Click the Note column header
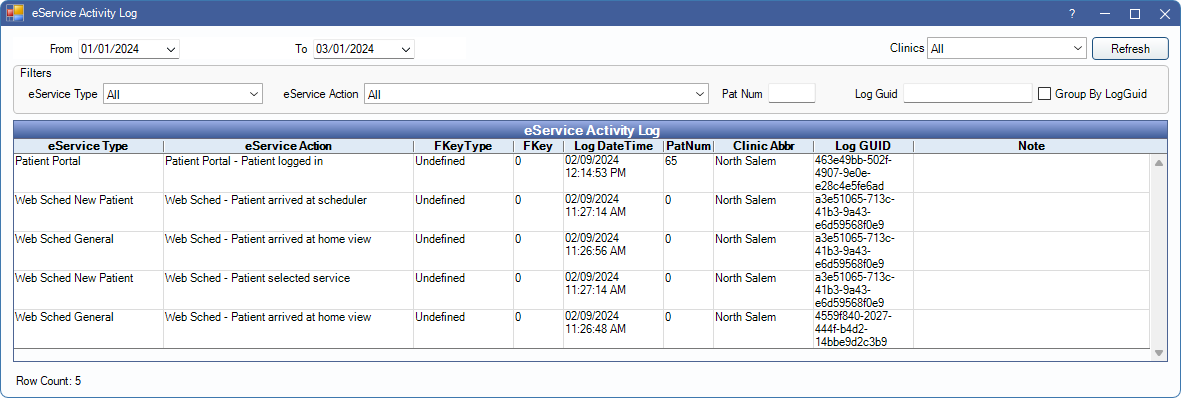The image size is (1181, 398). (x=1031, y=146)
